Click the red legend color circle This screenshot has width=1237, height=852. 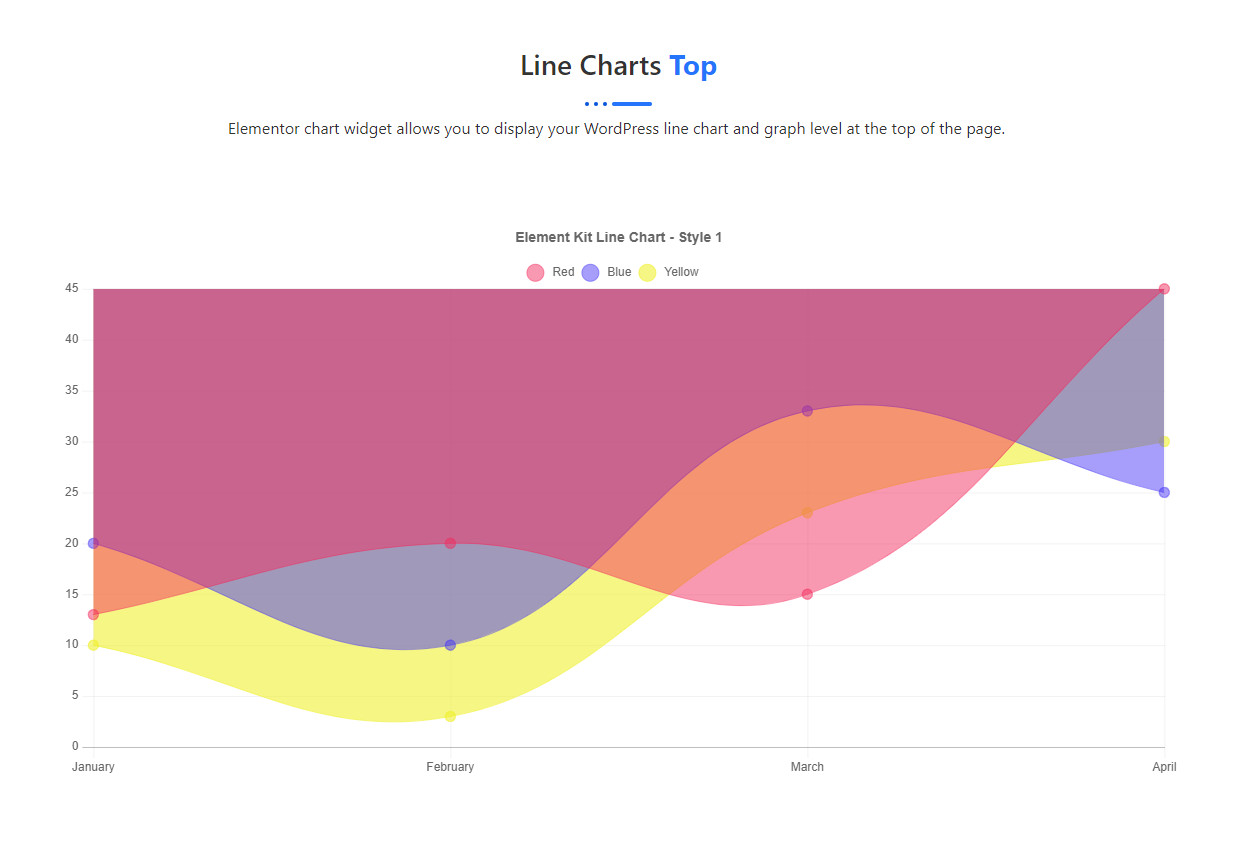[535, 272]
